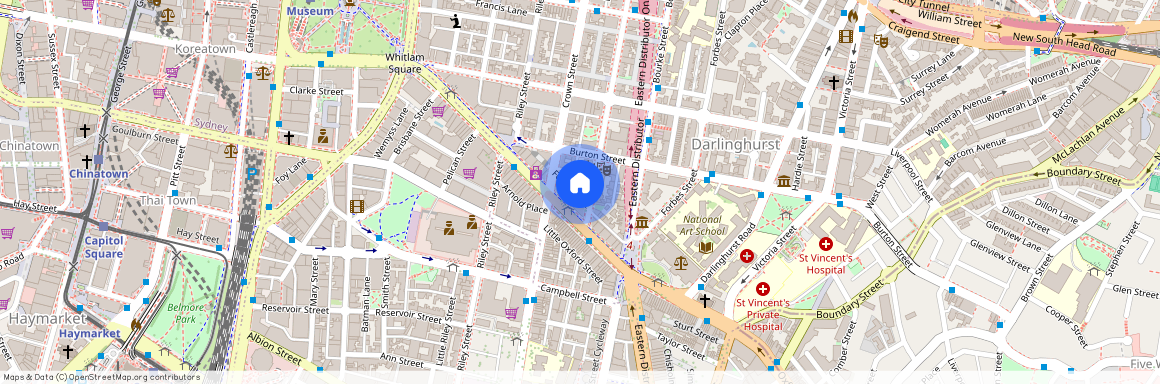Select the church cross beside Chinatown station square
The image size is (1160, 384).
[87, 161]
